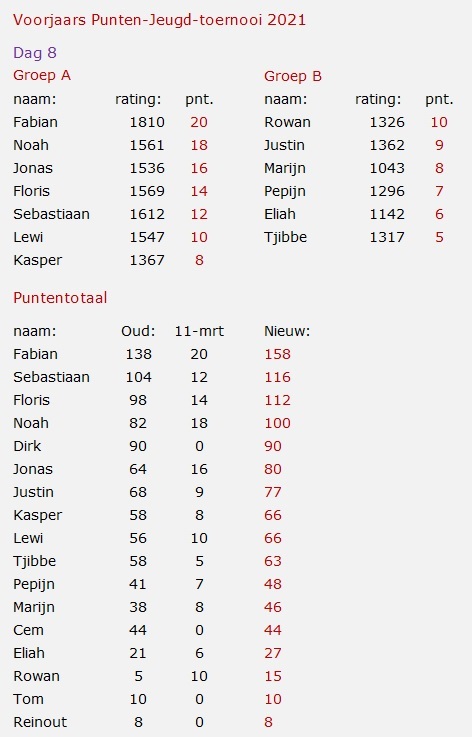Screen dimensions: 472x737
Task: Click the Nieuw: column header
Action: tap(287, 331)
